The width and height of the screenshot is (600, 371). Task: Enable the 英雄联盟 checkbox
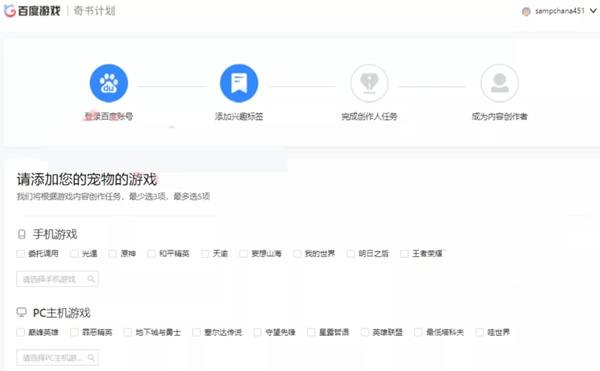[x=365, y=332]
